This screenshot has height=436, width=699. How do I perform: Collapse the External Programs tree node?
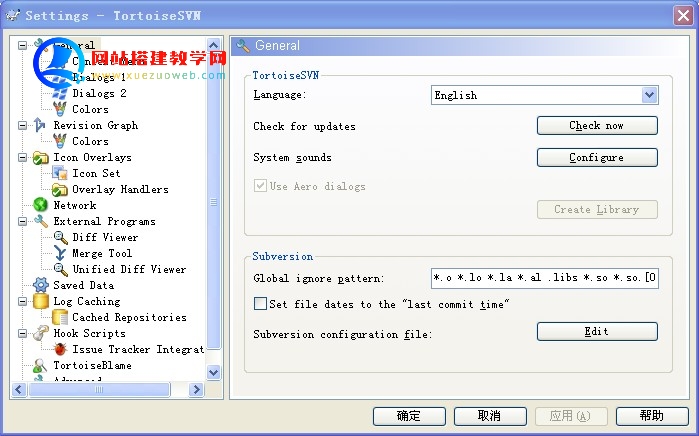[22, 221]
